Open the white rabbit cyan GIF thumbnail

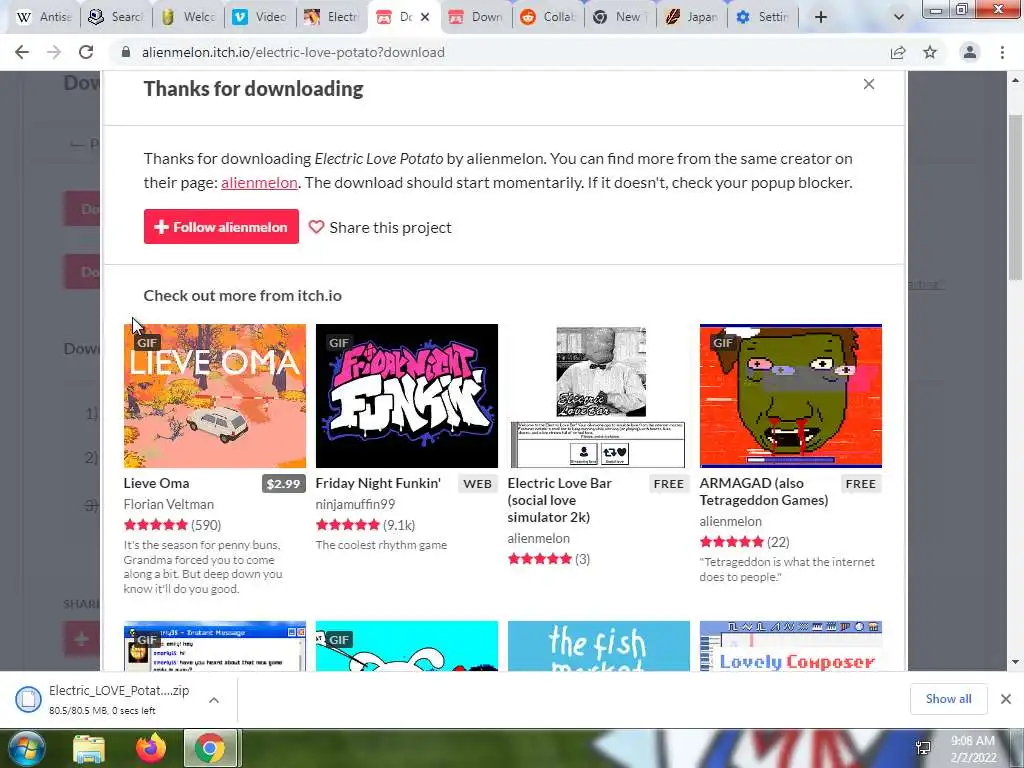[407, 646]
